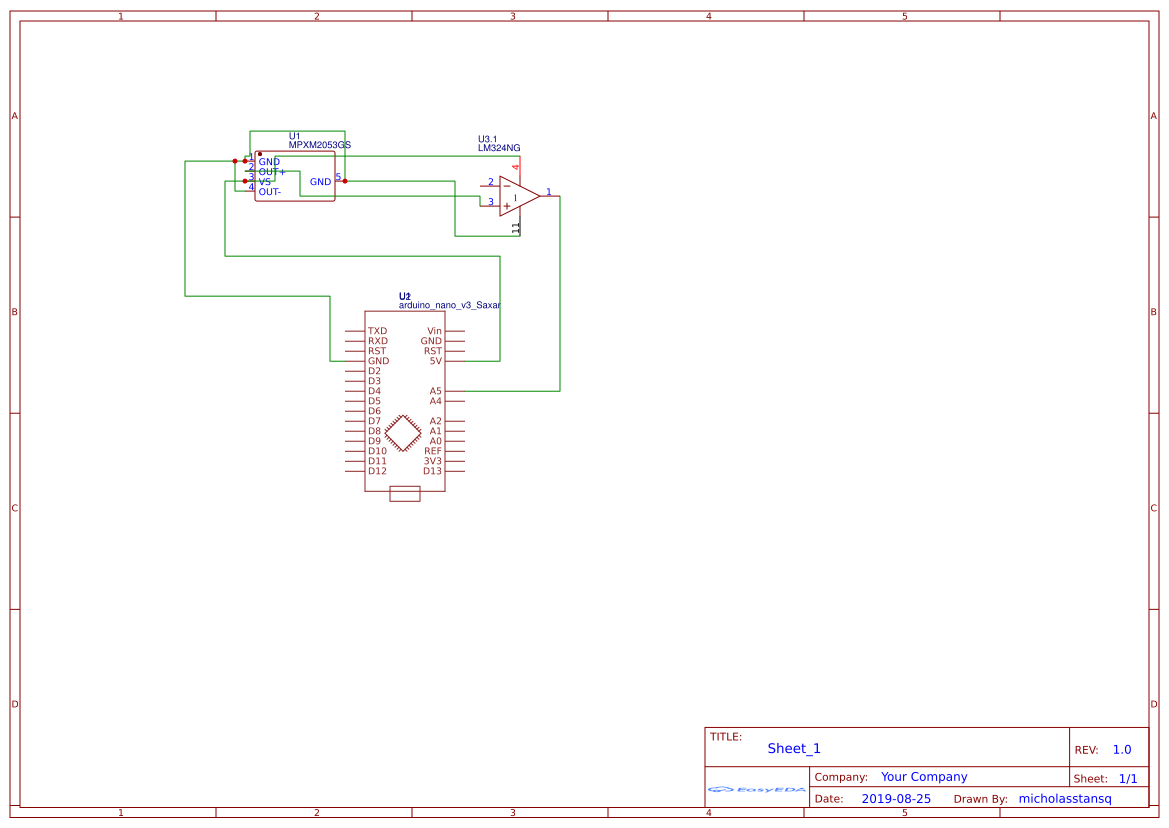
Task: Click the REV 1.0 value
Action: [x=1120, y=748]
